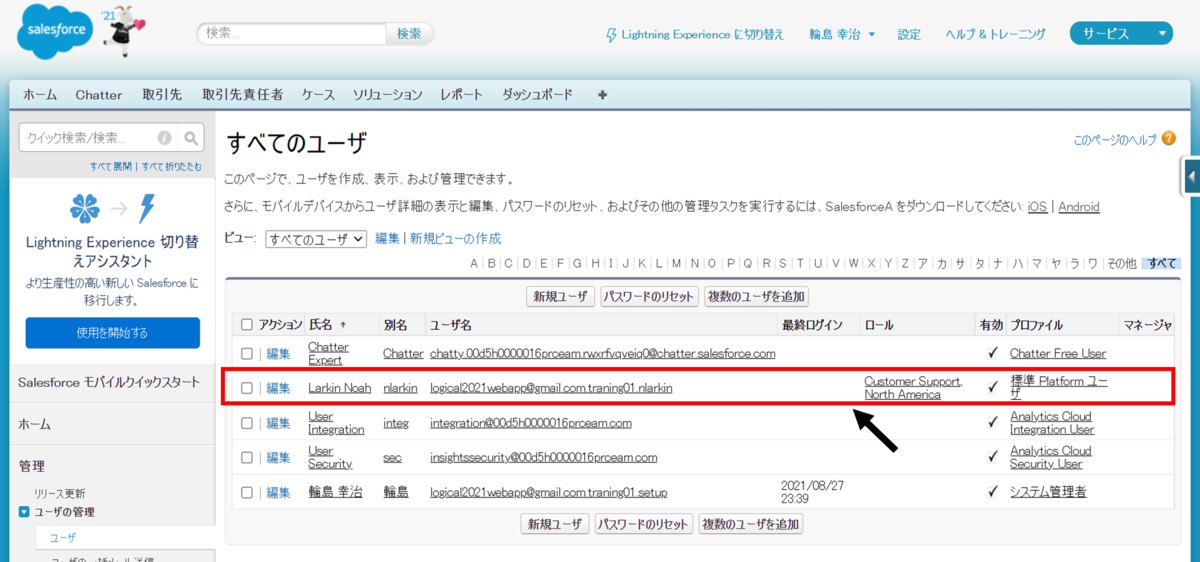Click the 検索 search button
Image resolution: width=1200 pixels, height=562 pixels.
click(x=409, y=34)
